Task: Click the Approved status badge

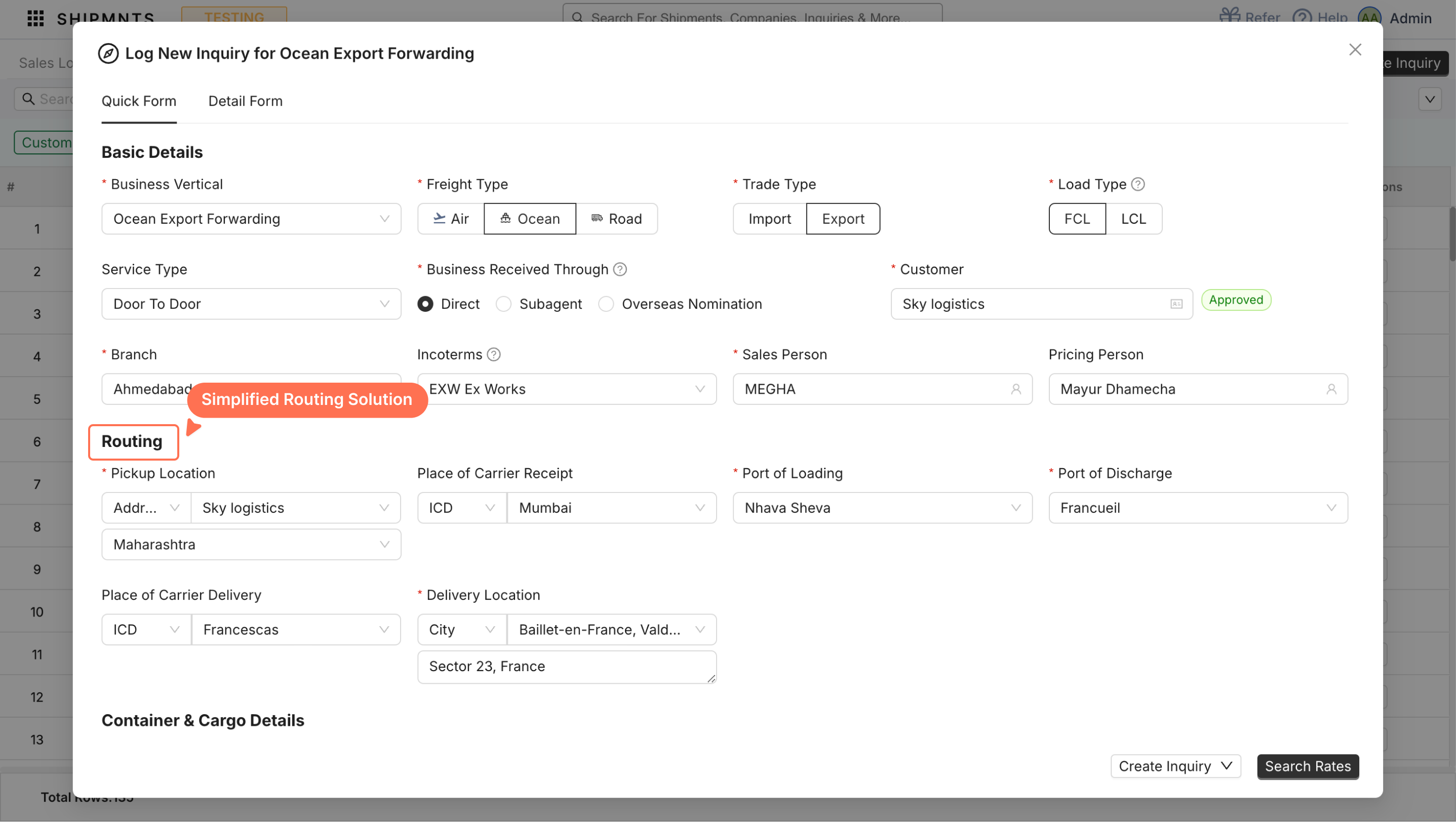Action: tap(1236, 300)
